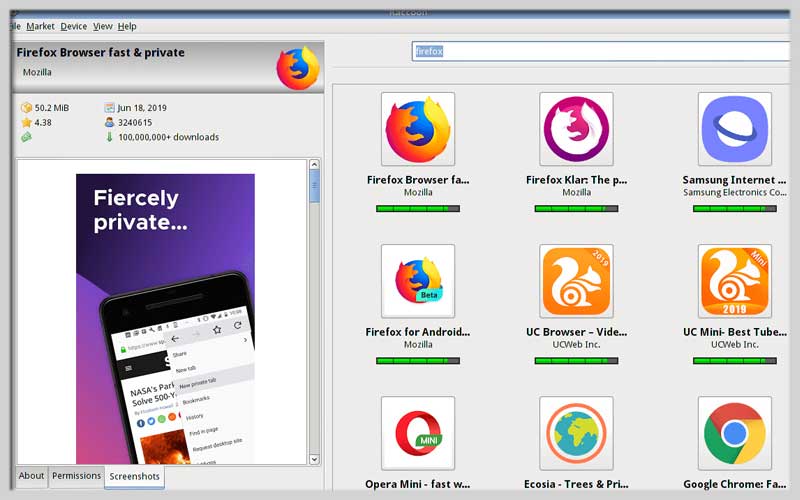Click the UC Mini- Best Tube... title
The height and width of the screenshot is (500, 800).
click(735, 332)
